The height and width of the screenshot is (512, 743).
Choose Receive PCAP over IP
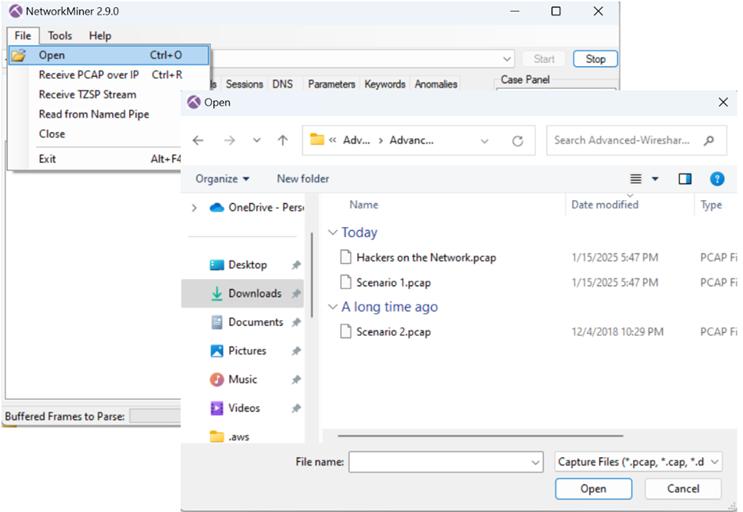[109, 75]
